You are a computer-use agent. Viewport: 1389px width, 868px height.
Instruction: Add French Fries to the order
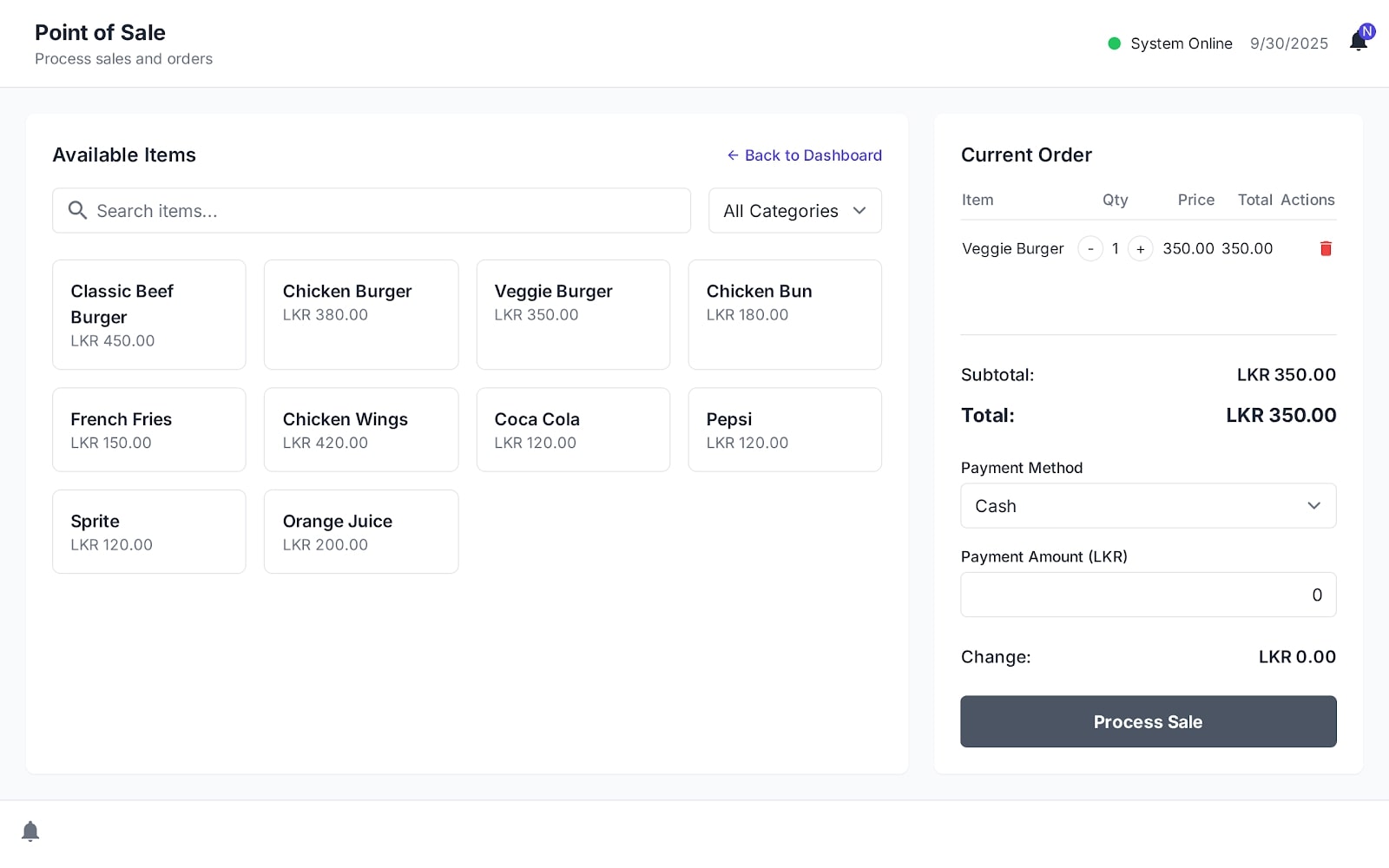coord(149,430)
